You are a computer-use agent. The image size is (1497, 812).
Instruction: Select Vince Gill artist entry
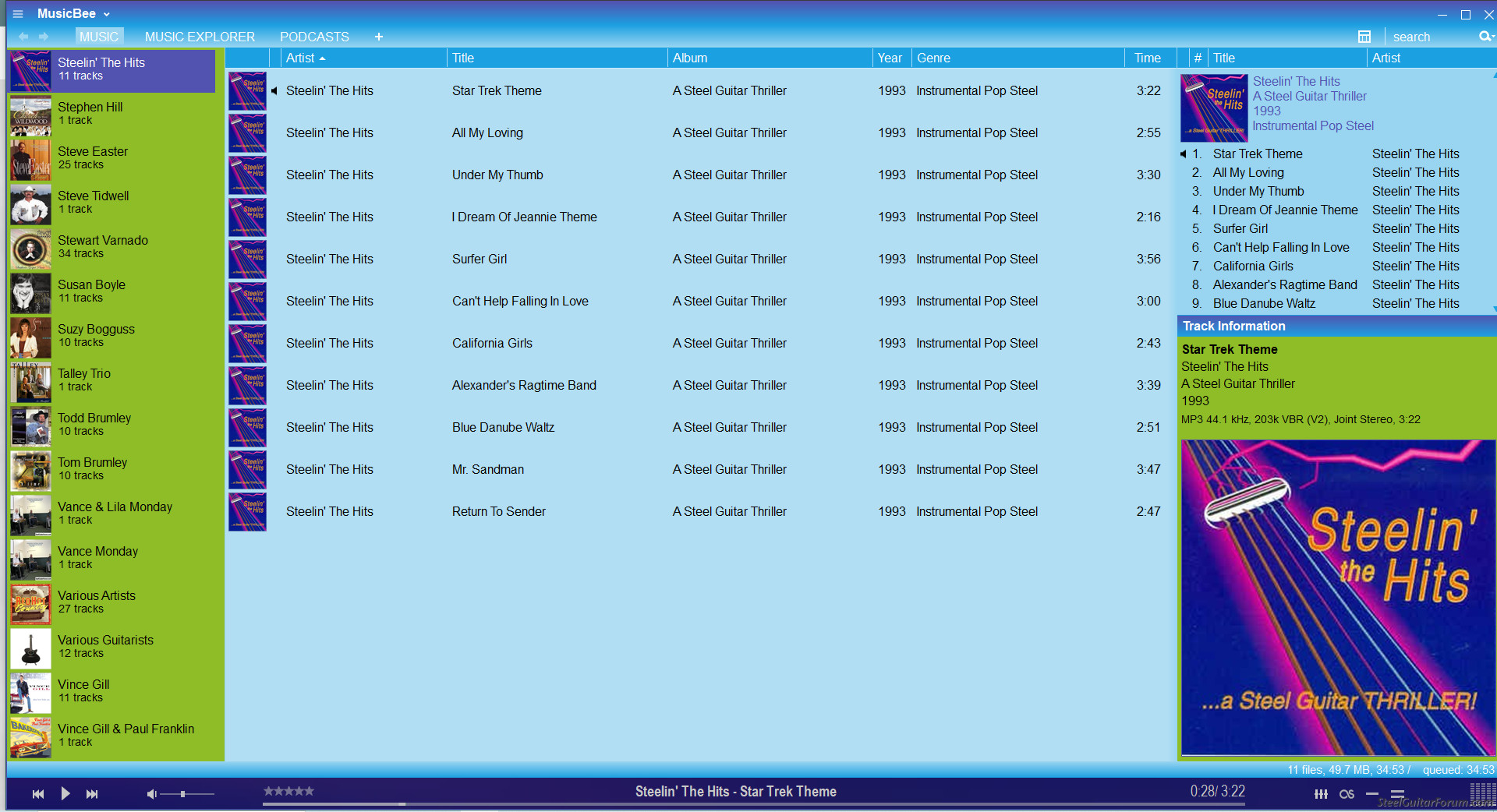tap(113, 693)
